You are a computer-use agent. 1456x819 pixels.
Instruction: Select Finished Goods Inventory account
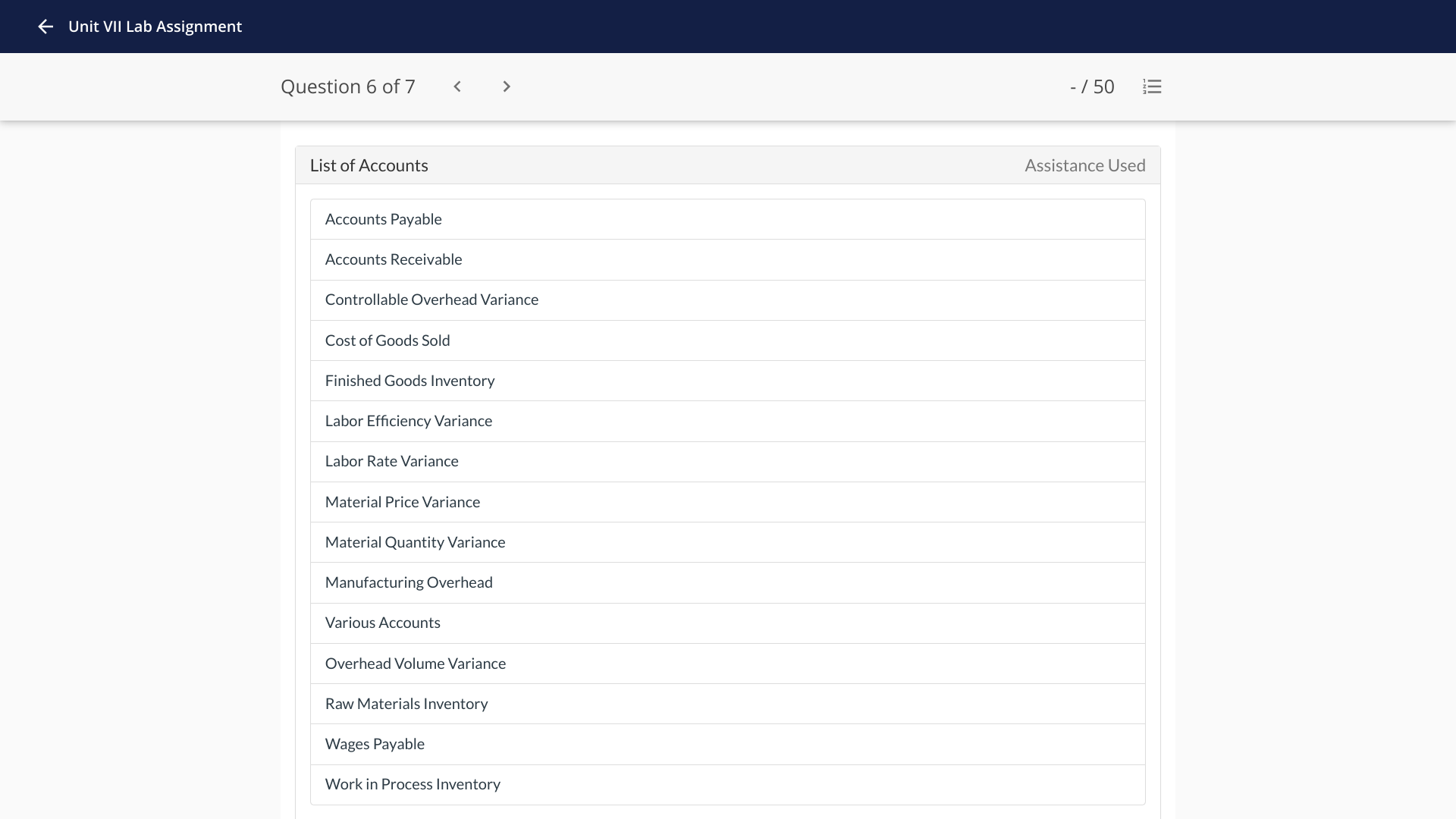point(409,381)
